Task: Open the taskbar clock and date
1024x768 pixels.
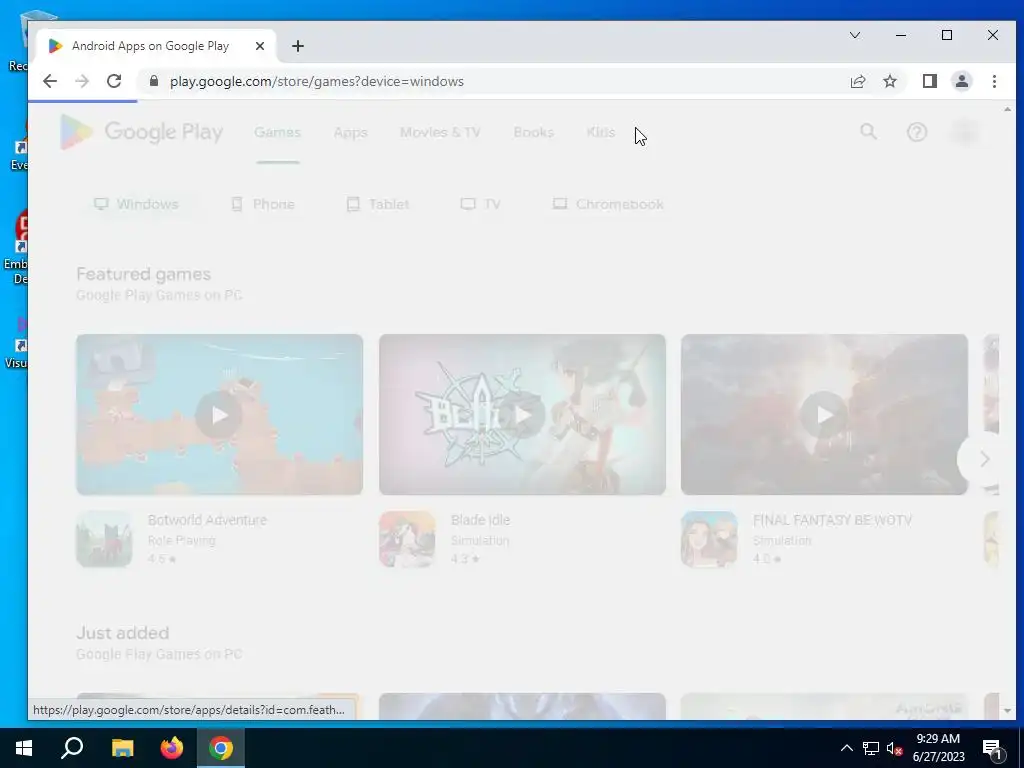Action: click(938, 748)
